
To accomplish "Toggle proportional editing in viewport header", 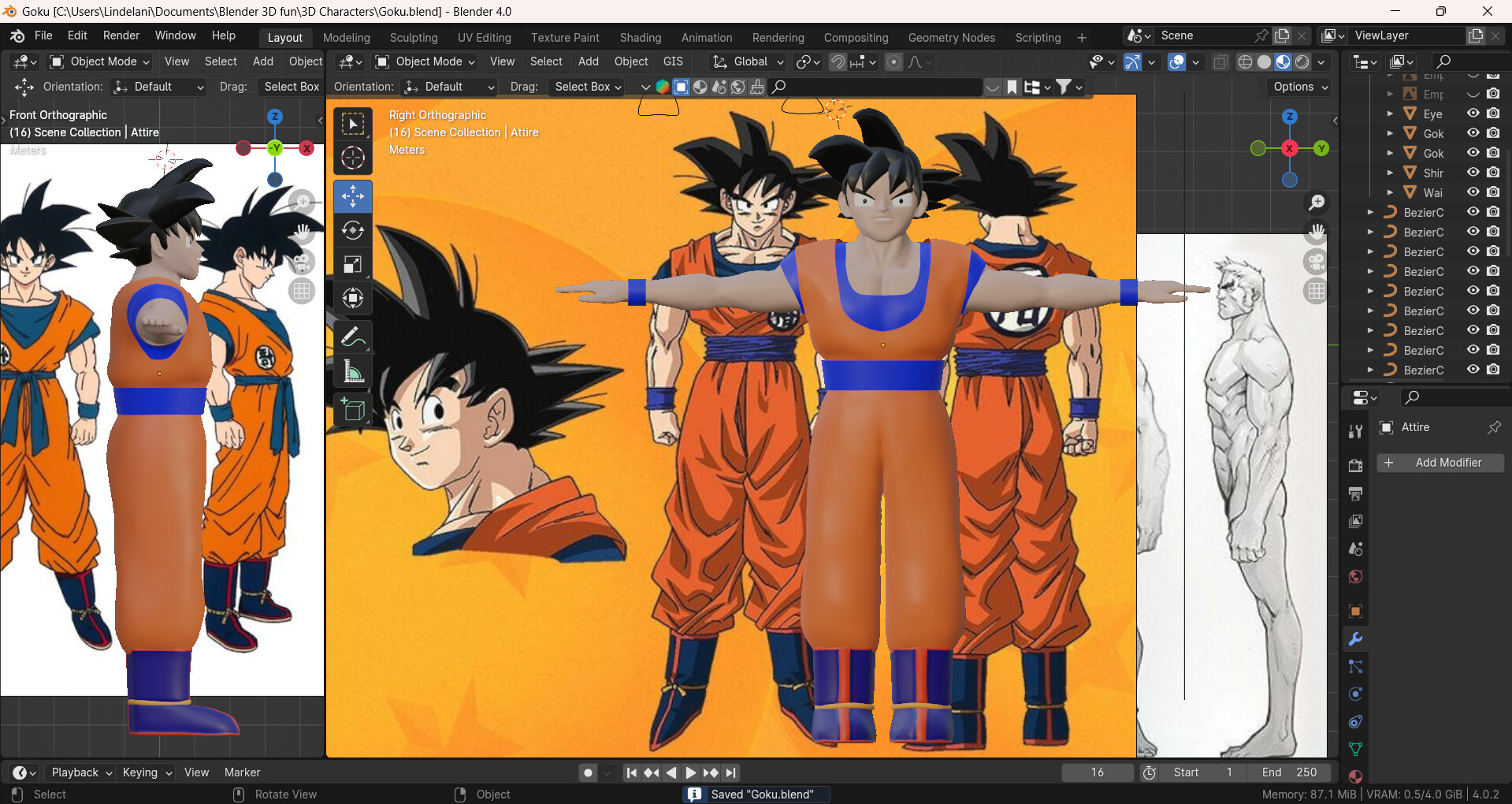I will pos(893,61).
